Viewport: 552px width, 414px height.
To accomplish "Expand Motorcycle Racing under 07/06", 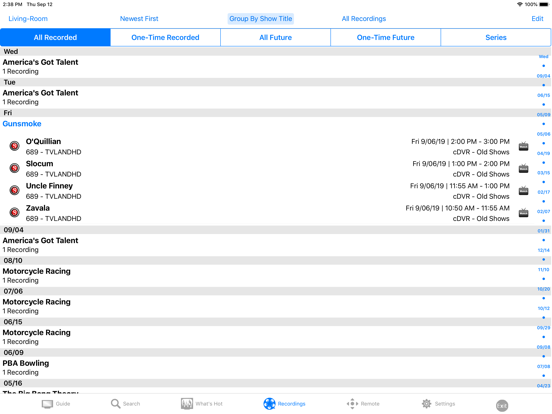I will coord(268,306).
